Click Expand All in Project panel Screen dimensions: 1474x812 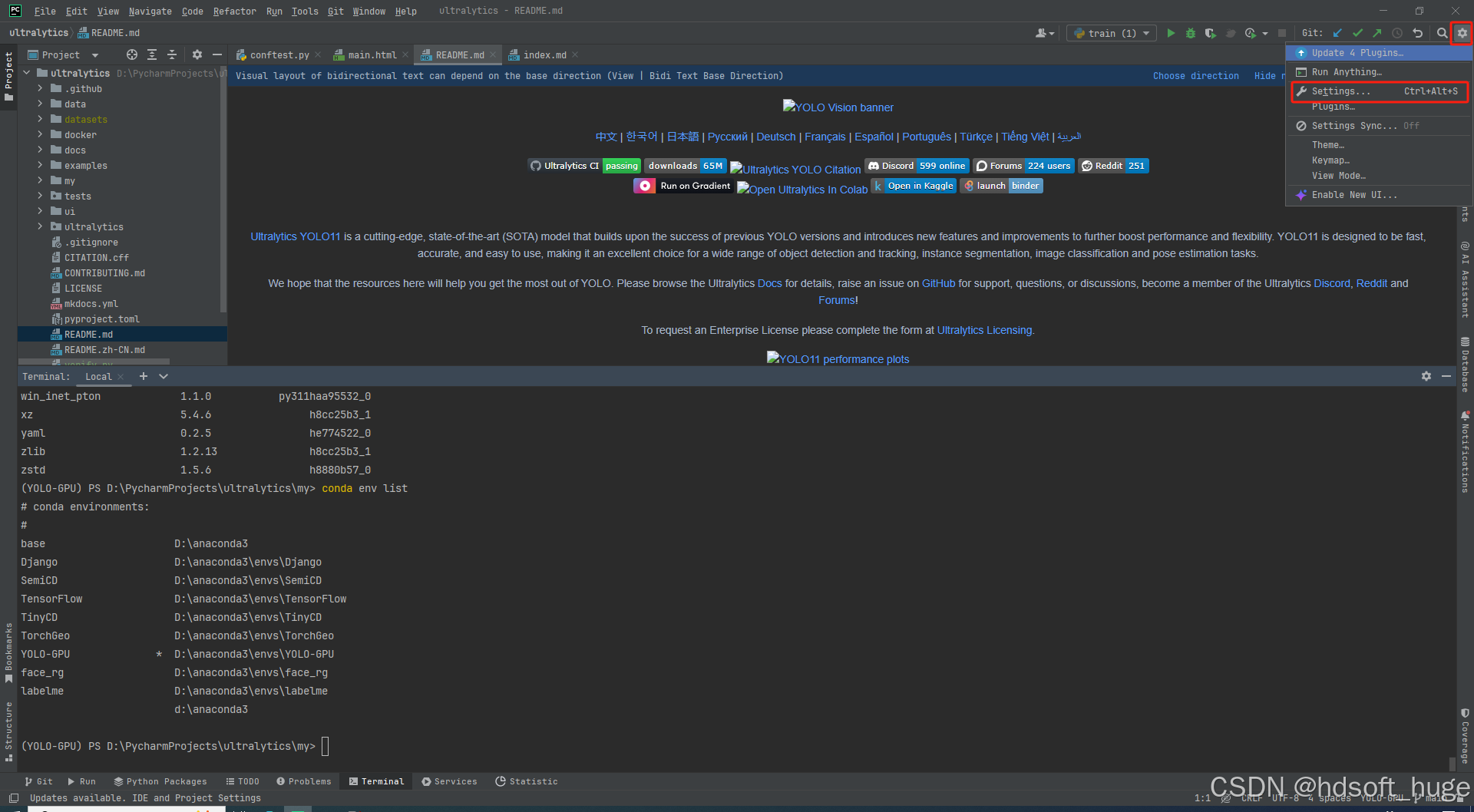pos(152,54)
